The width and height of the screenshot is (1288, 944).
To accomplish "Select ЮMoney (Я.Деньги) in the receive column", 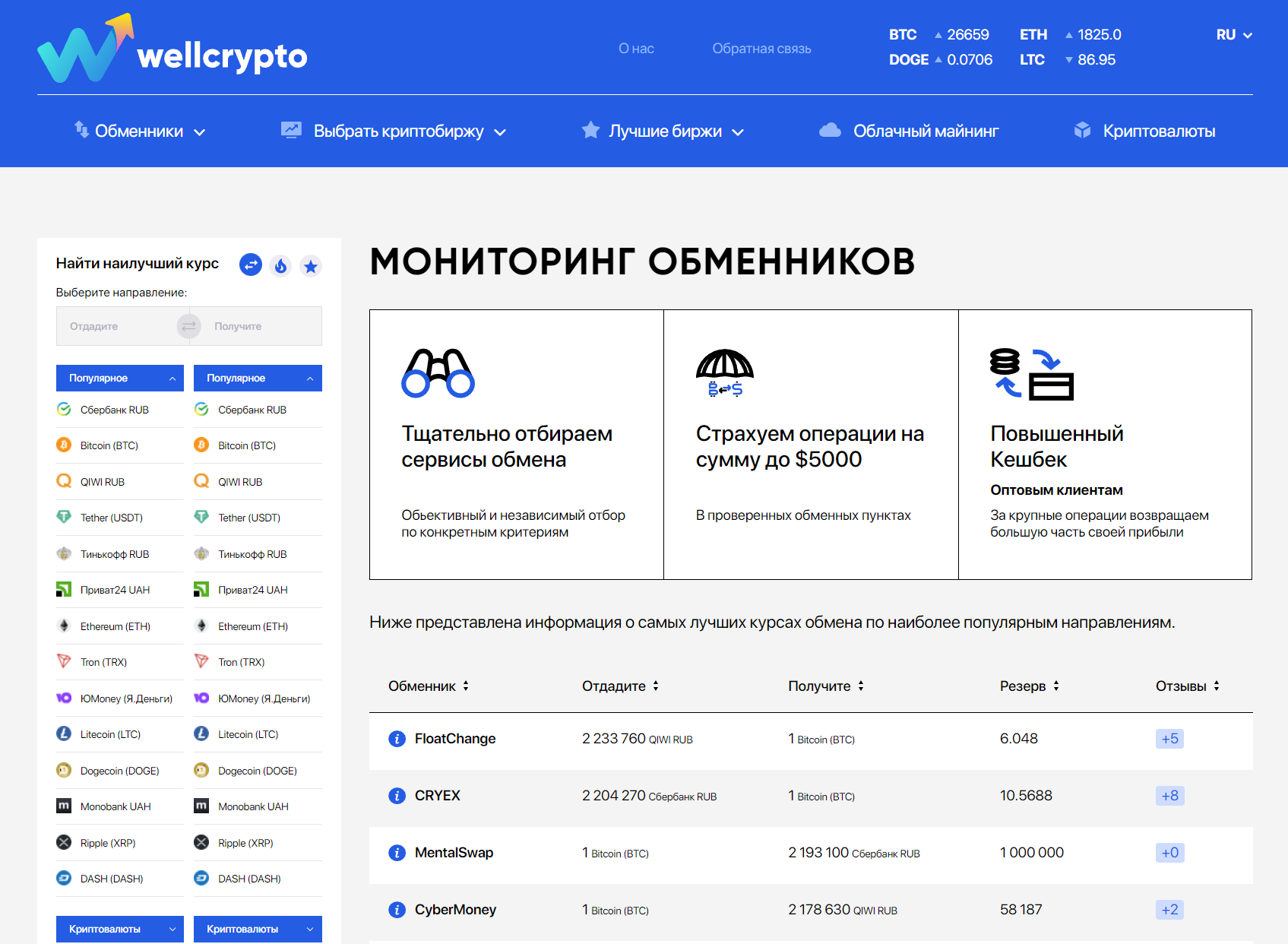I will (258, 698).
